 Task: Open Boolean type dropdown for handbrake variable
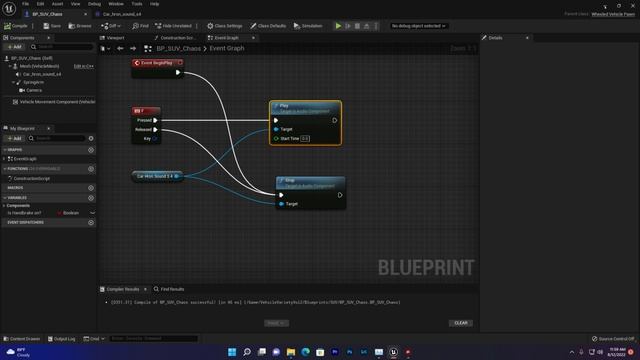click(x=69, y=213)
